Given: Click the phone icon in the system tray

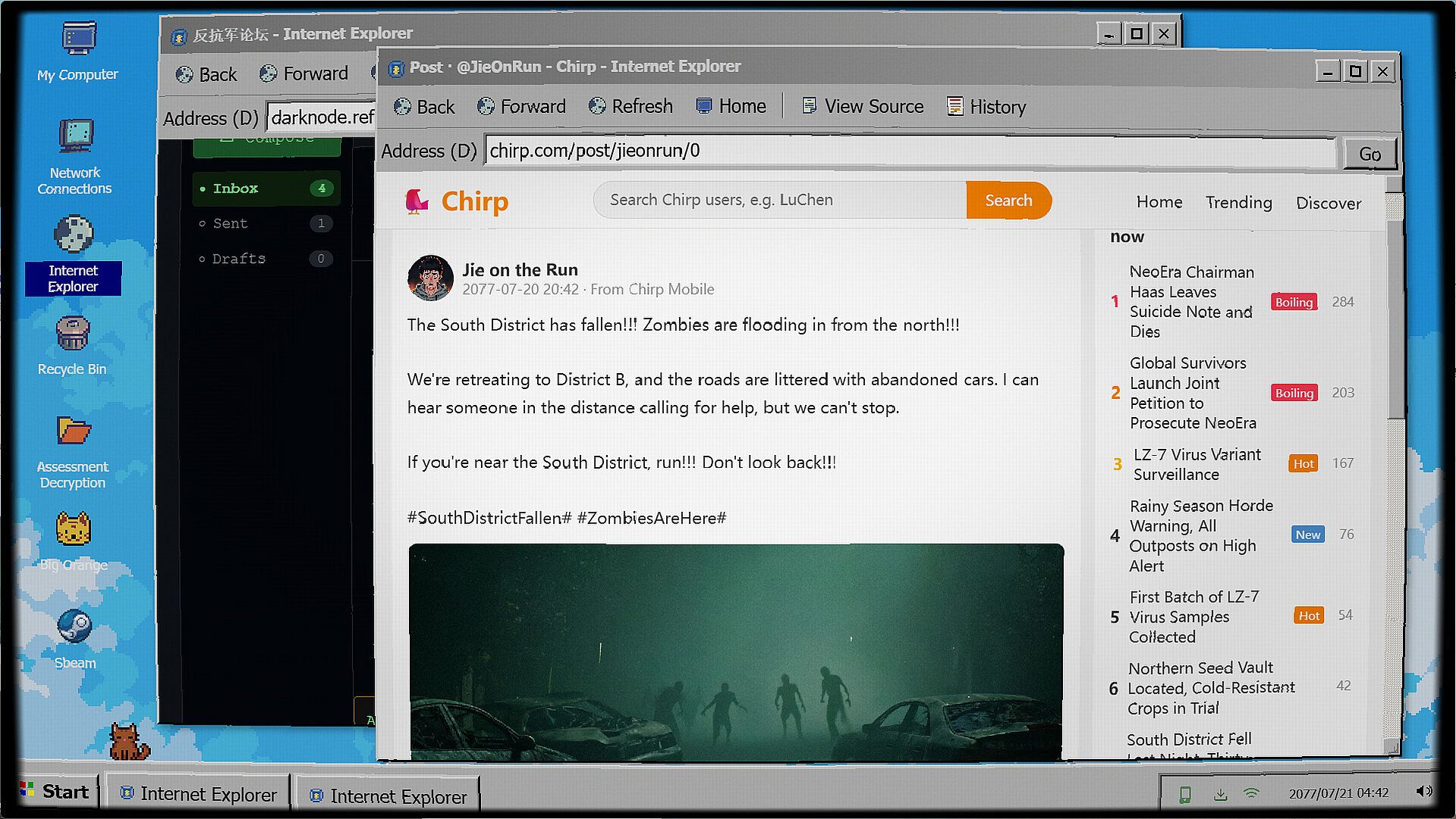Looking at the screenshot, I should [x=1184, y=794].
